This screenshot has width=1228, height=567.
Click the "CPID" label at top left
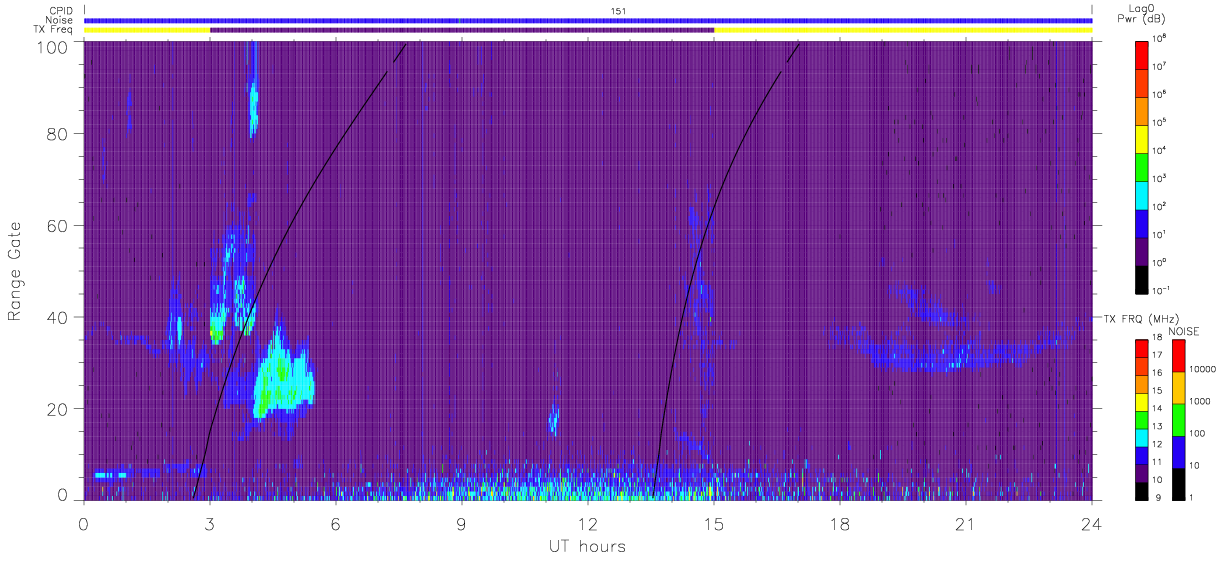point(63,10)
